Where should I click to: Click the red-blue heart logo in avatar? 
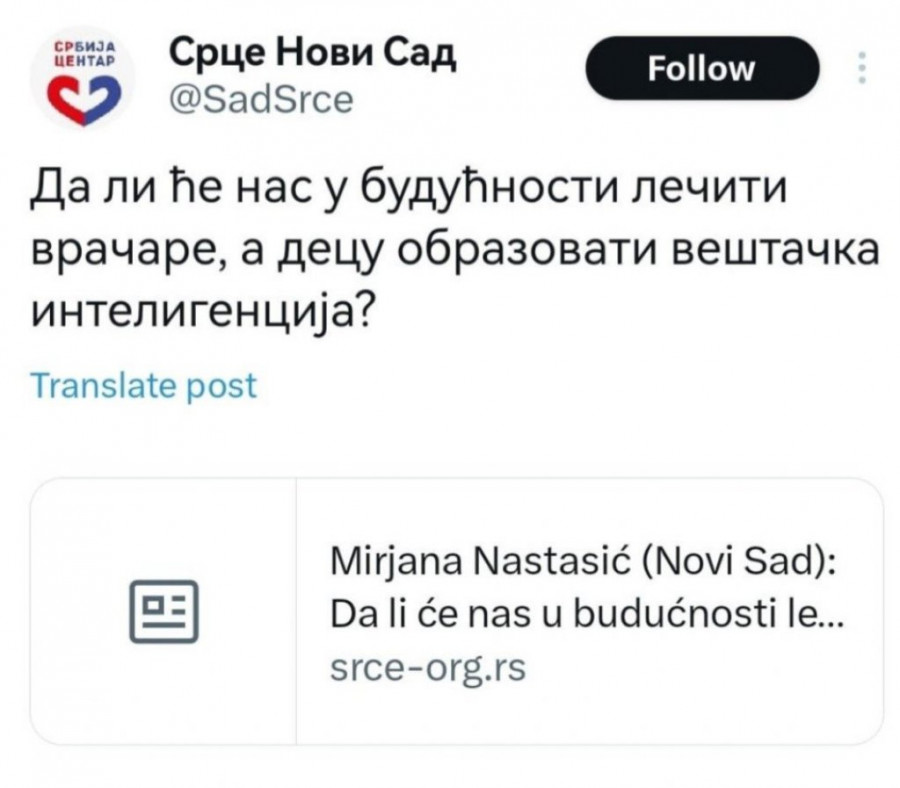(x=86, y=95)
